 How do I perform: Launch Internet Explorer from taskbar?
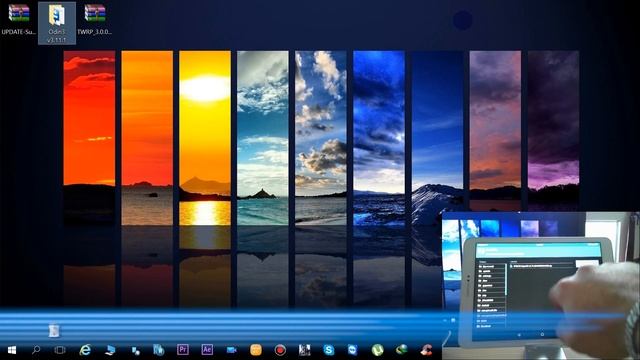(85, 350)
